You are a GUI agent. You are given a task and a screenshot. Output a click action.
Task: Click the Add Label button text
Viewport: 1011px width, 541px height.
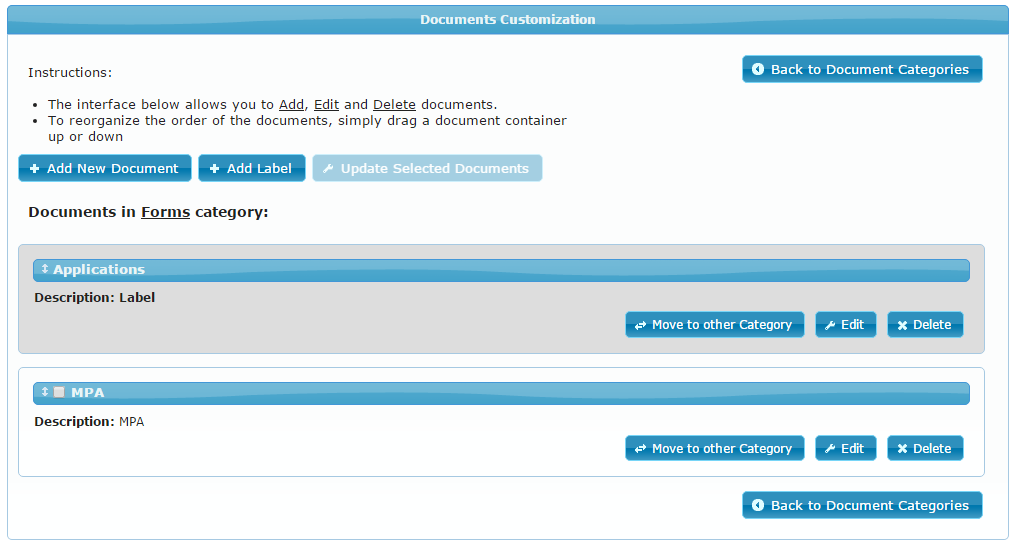click(259, 169)
